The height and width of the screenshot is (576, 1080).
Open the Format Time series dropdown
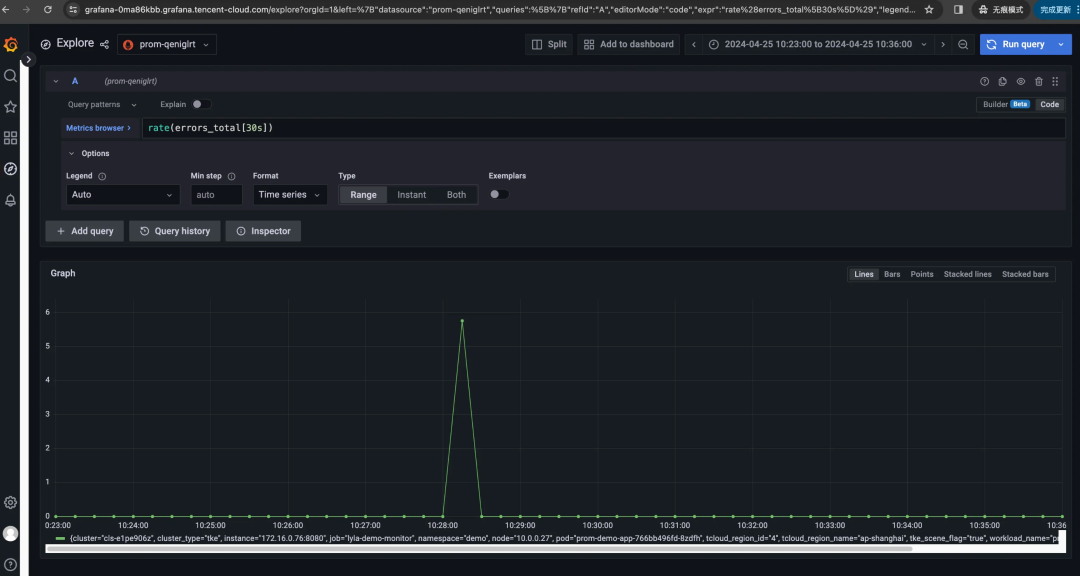pos(290,195)
